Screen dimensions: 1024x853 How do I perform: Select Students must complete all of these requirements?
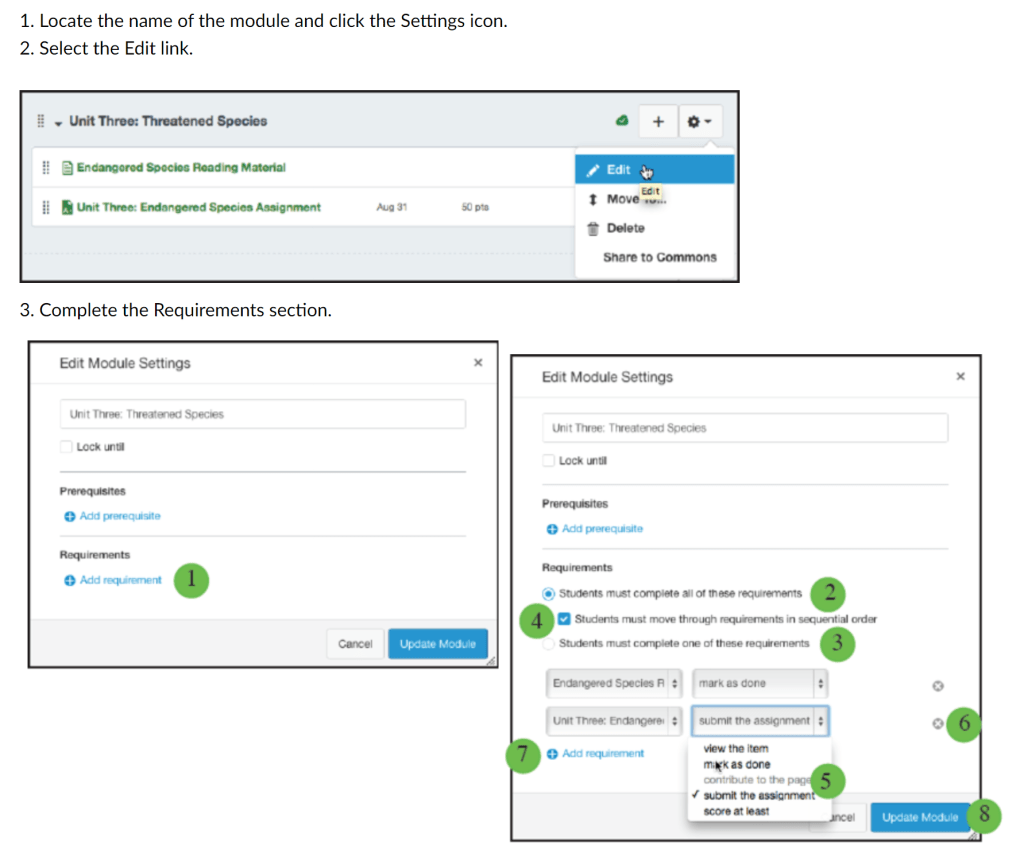(548, 594)
